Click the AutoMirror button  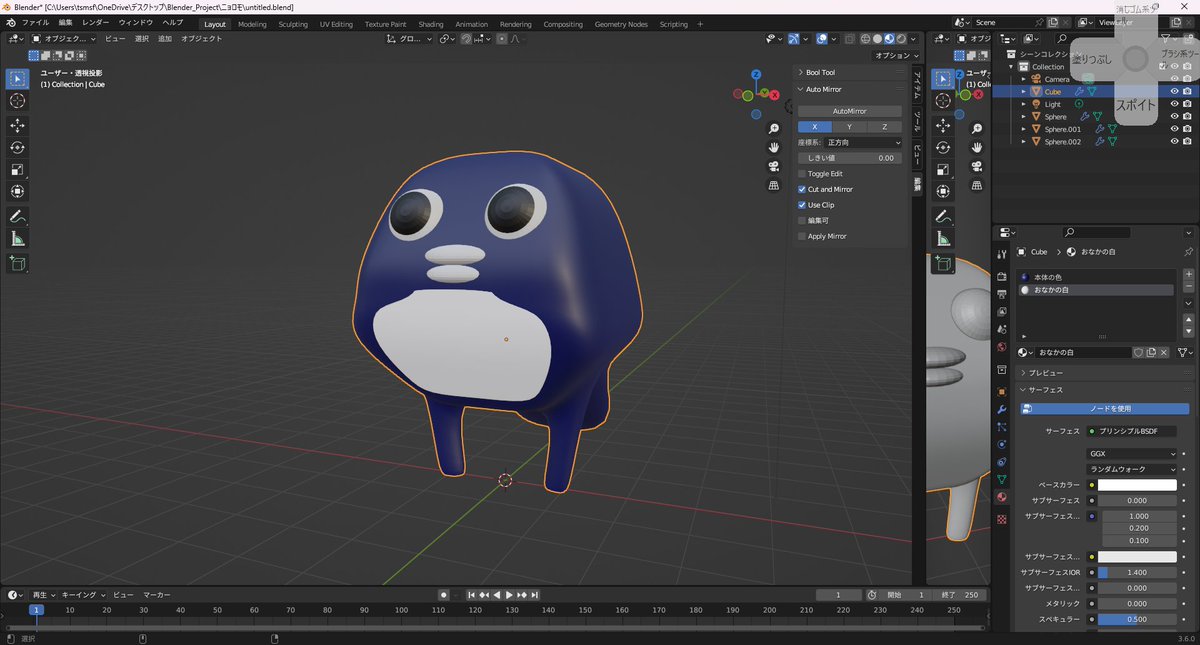coord(850,111)
